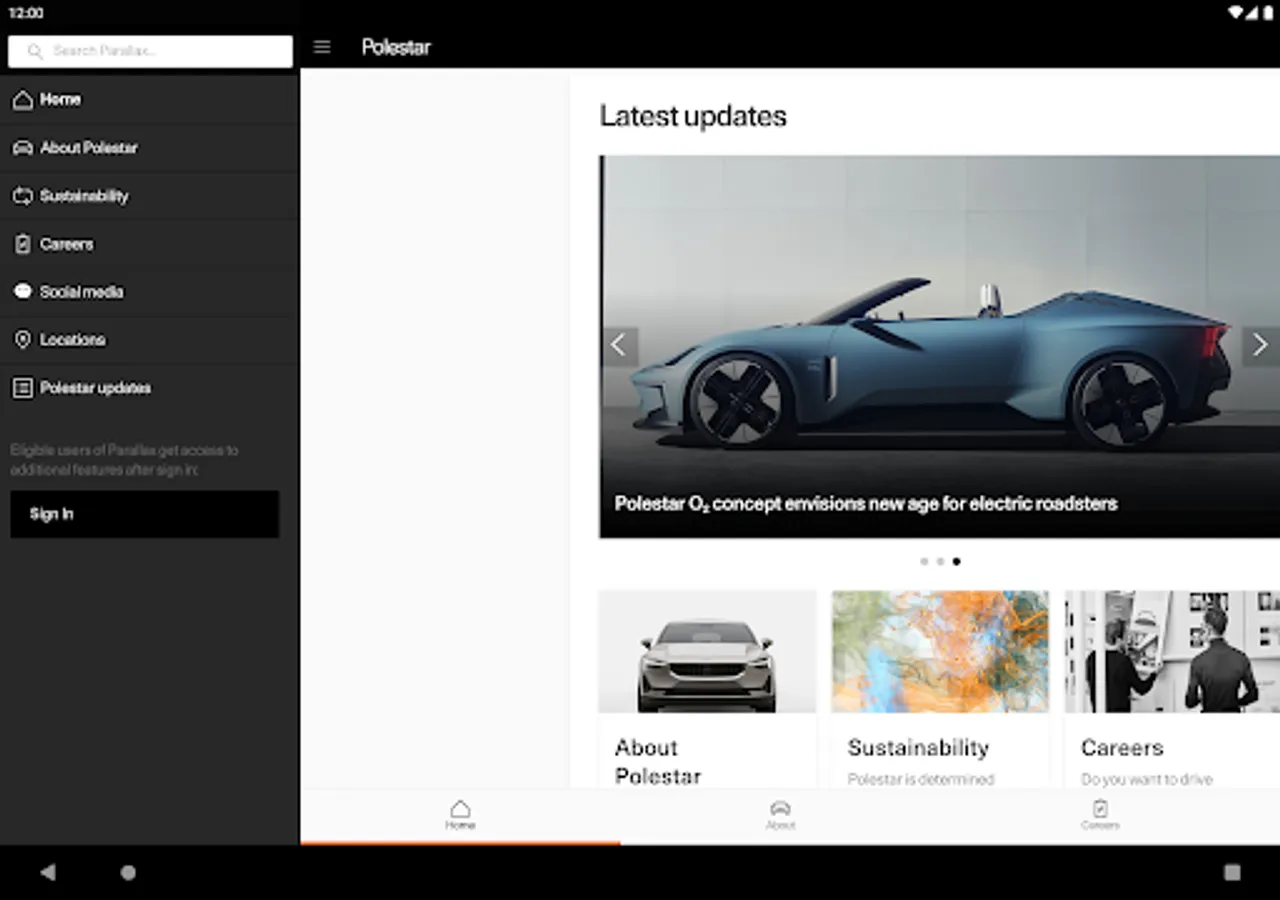Click the 'Do you want to drive' text
Screen dimensions: 1280x900
1146,779
